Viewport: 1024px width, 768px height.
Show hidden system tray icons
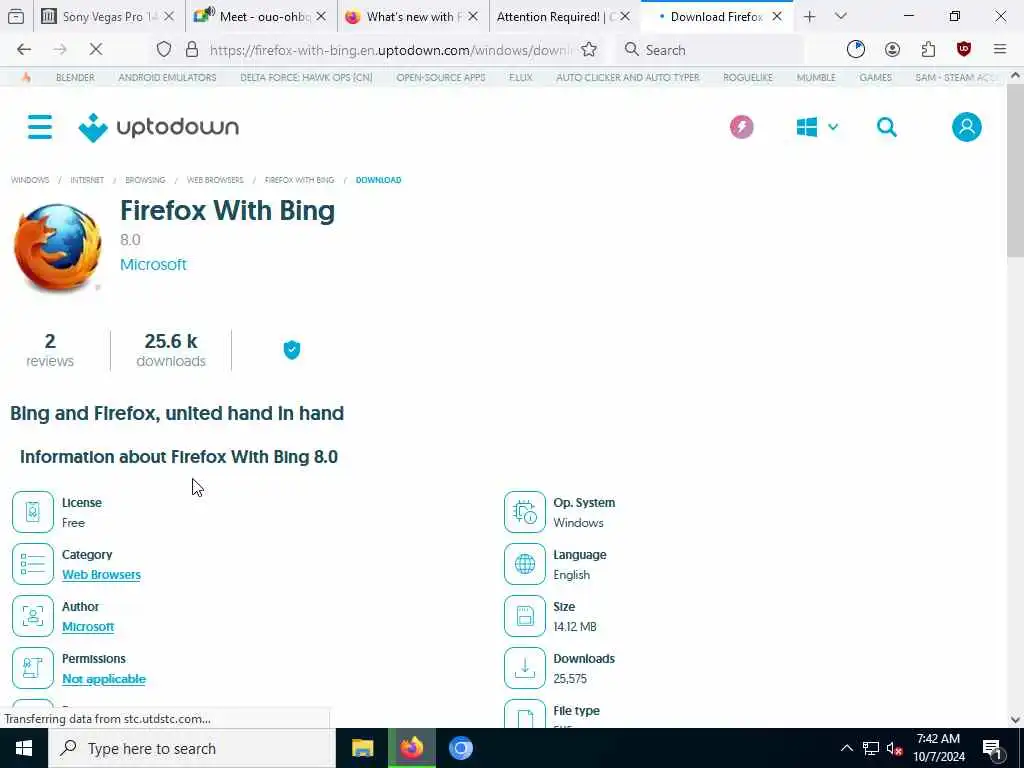point(846,748)
